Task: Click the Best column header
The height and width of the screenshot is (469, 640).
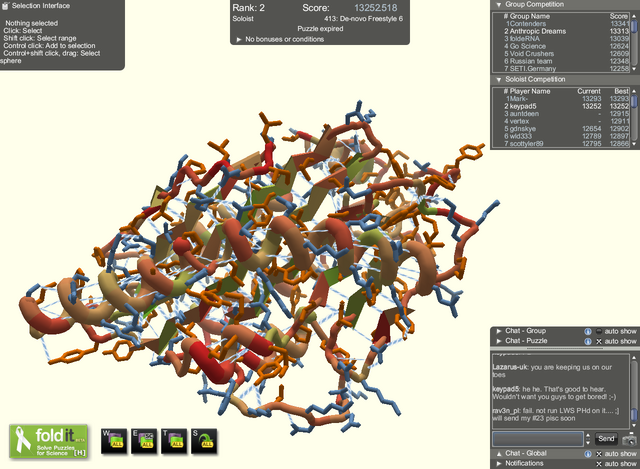Action: (x=622, y=91)
